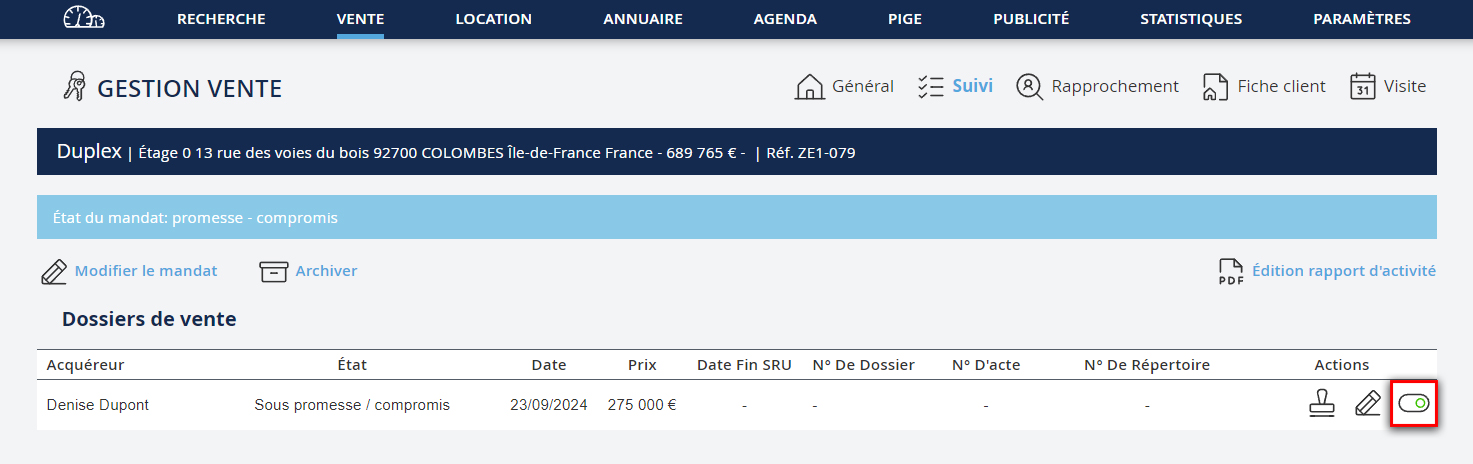Open the Fiche client page
The height and width of the screenshot is (464, 1473).
point(1264,87)
